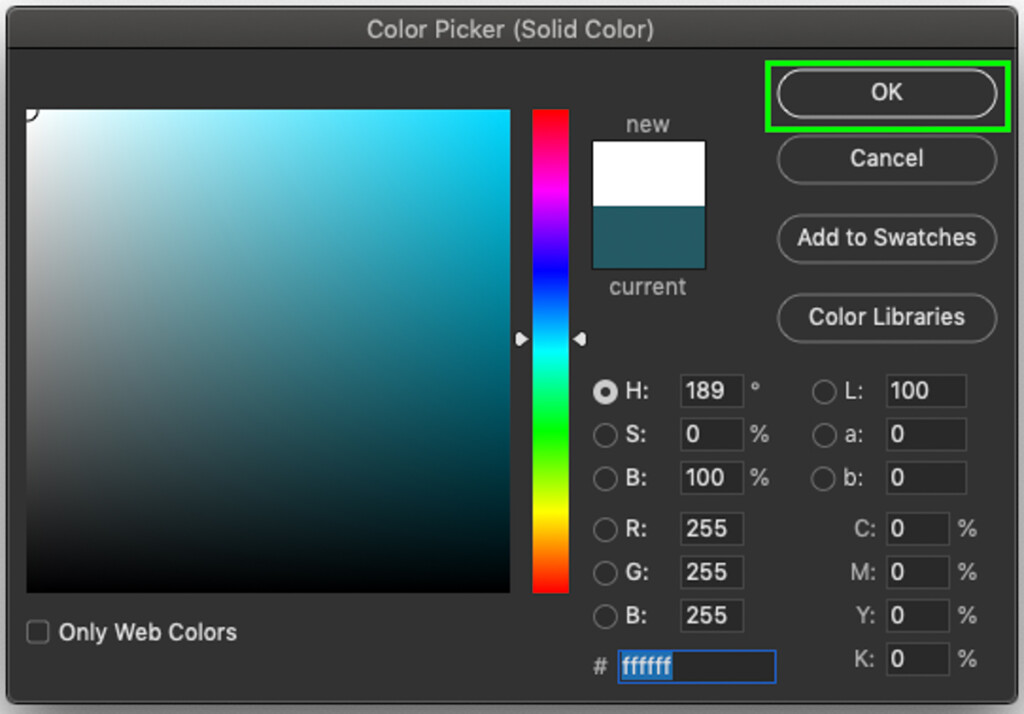Viewport: 1024px width, 714px height.
Task: Click the Hue value field
Action: click(x=711, y=391)
